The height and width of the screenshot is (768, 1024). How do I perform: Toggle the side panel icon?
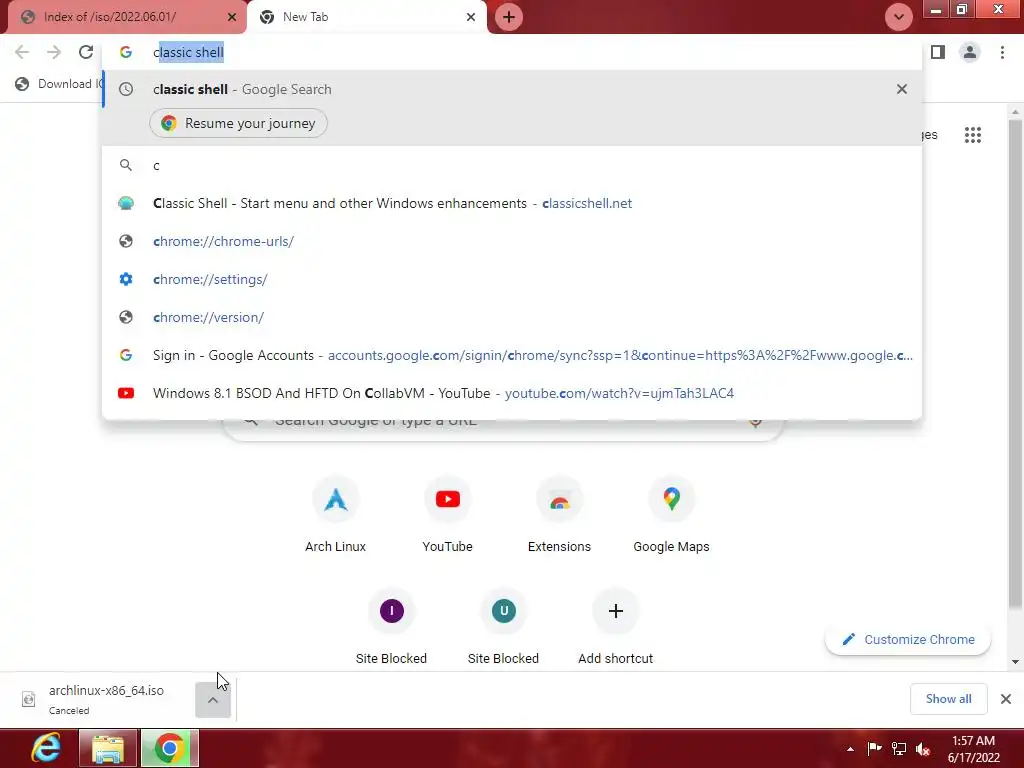click(938, 52)
